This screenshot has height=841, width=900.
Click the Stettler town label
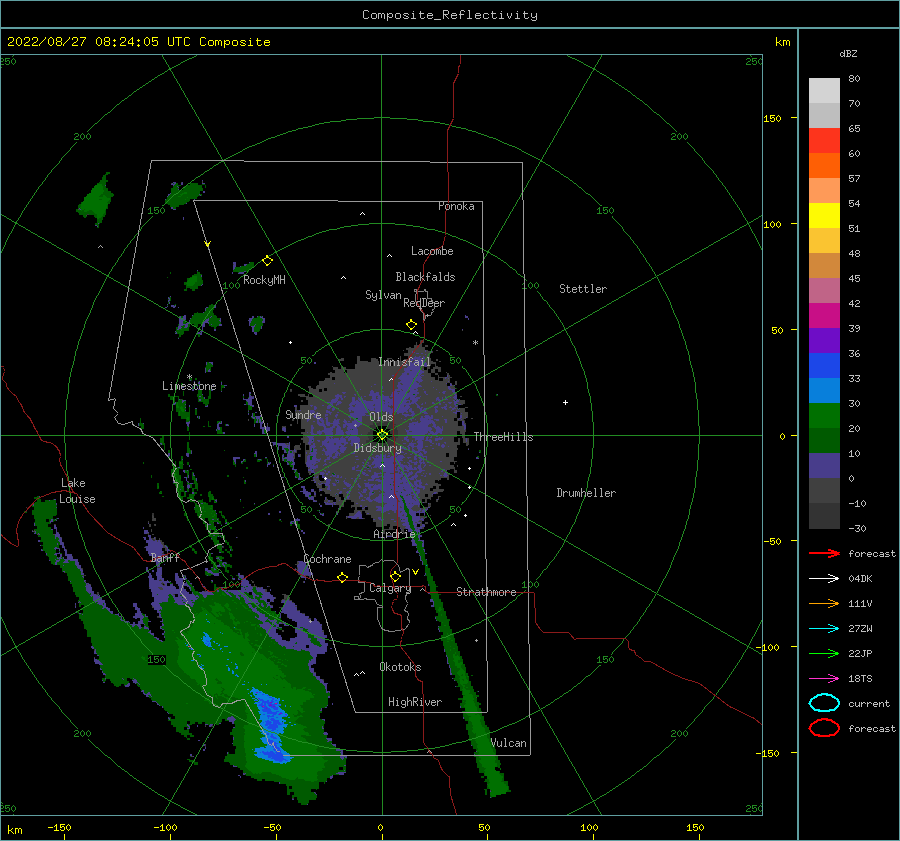tap(583, 289)
